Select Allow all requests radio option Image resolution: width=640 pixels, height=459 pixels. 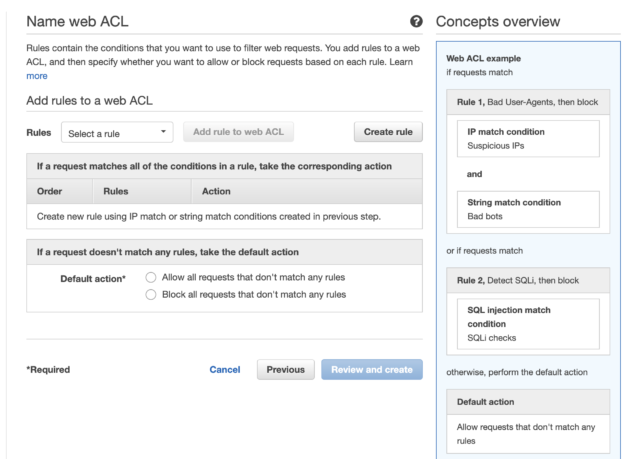point(151,277)
